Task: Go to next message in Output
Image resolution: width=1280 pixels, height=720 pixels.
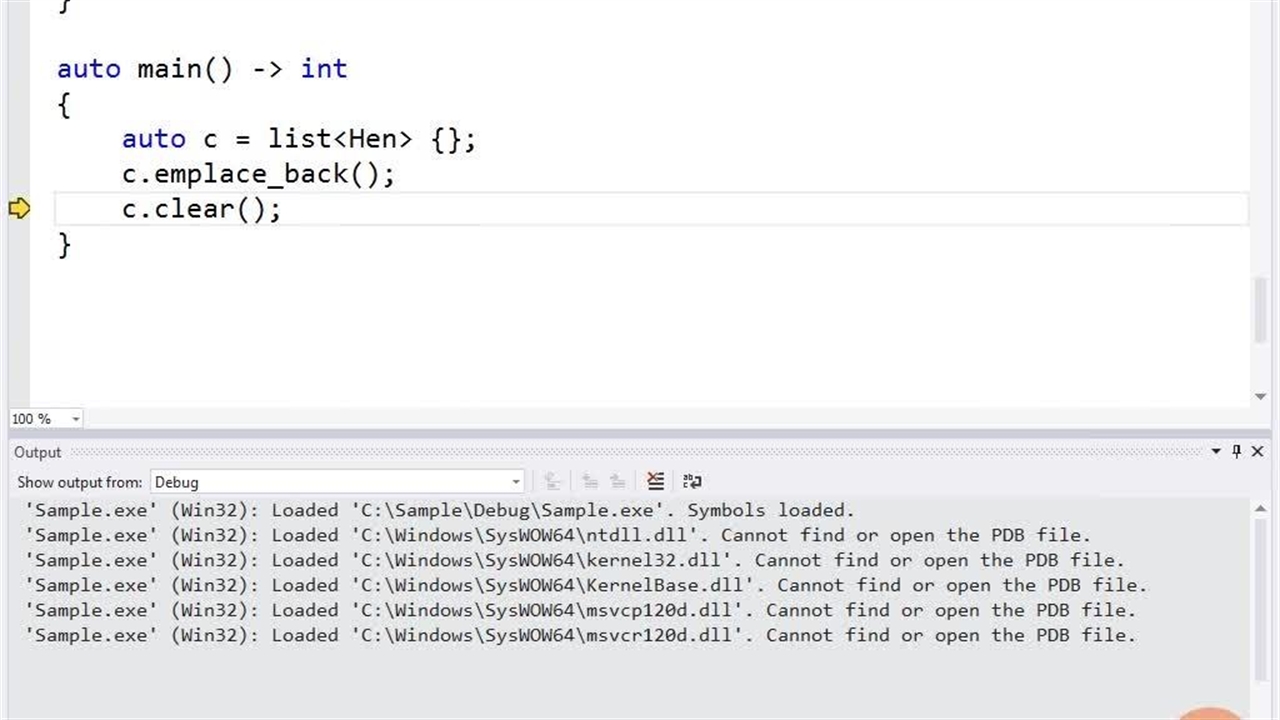Action: [x=617, y=482]
